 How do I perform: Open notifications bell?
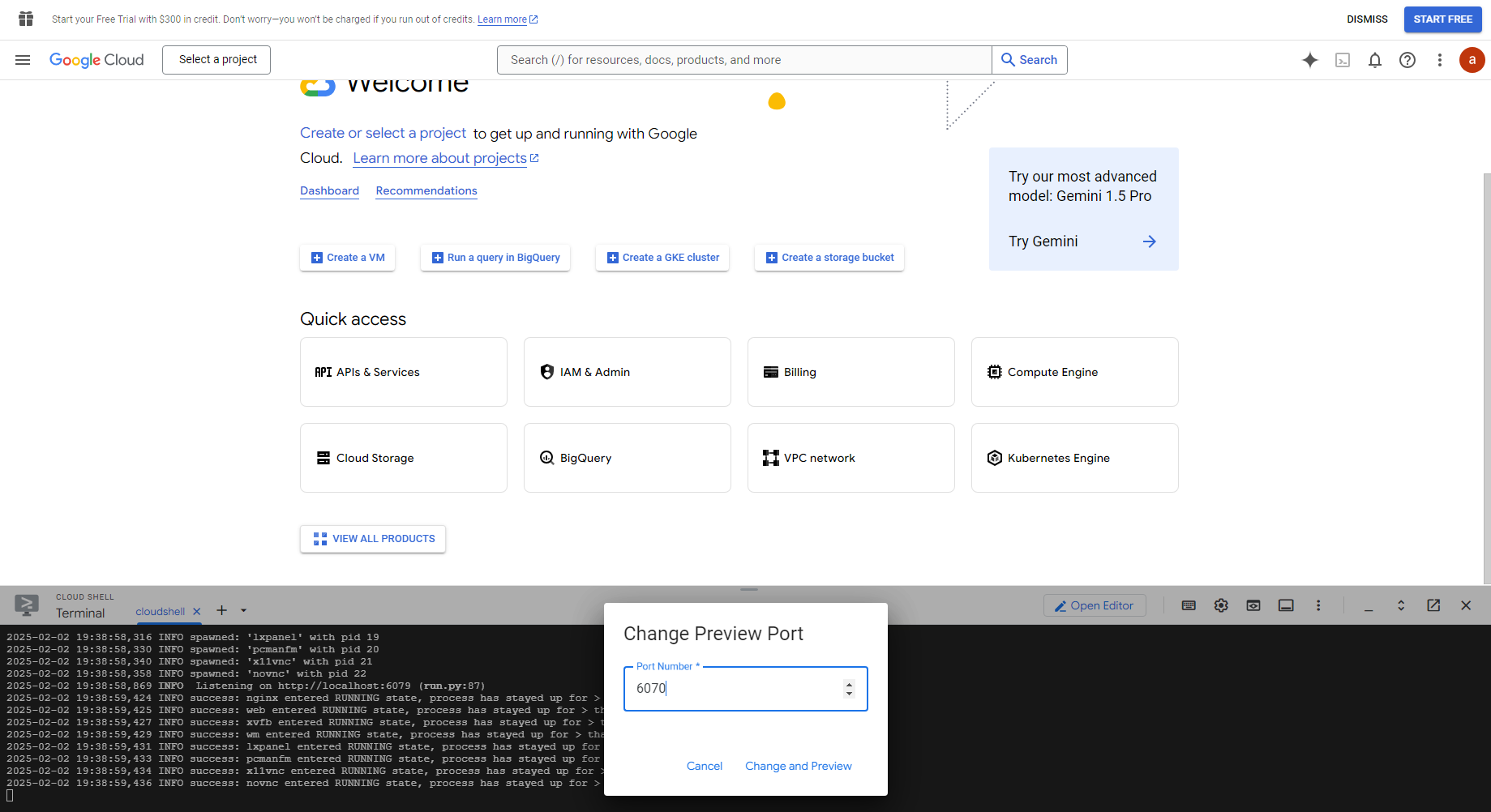click(1375, 60)
